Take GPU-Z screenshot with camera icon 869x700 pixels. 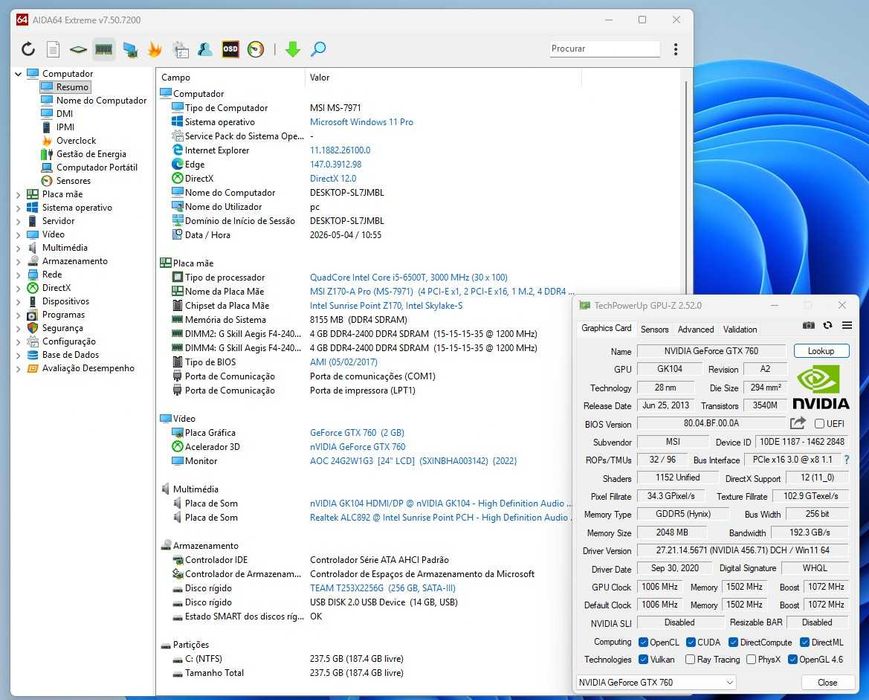coord(809,325)
